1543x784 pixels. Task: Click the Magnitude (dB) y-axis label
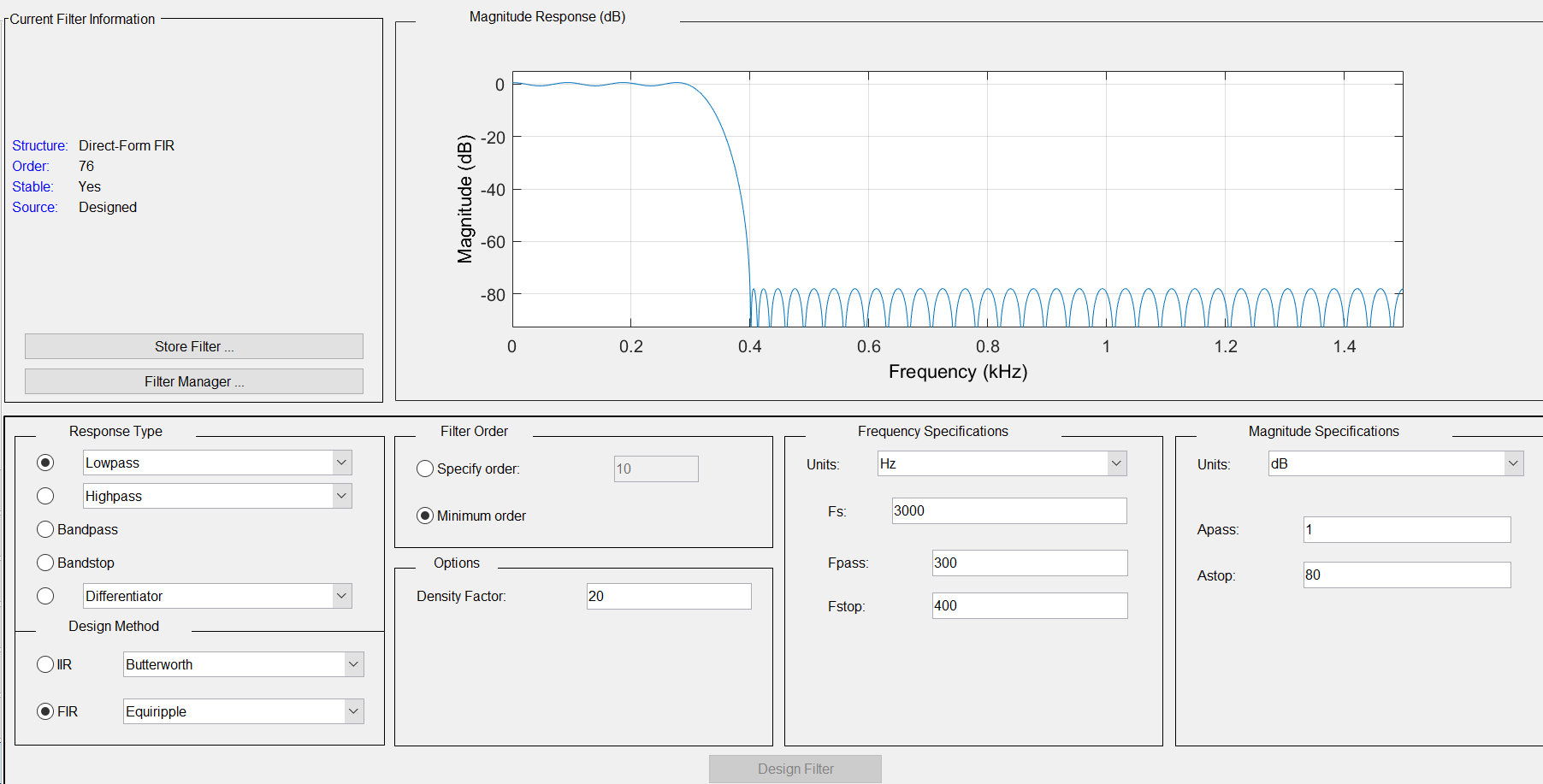click(464, 198)
